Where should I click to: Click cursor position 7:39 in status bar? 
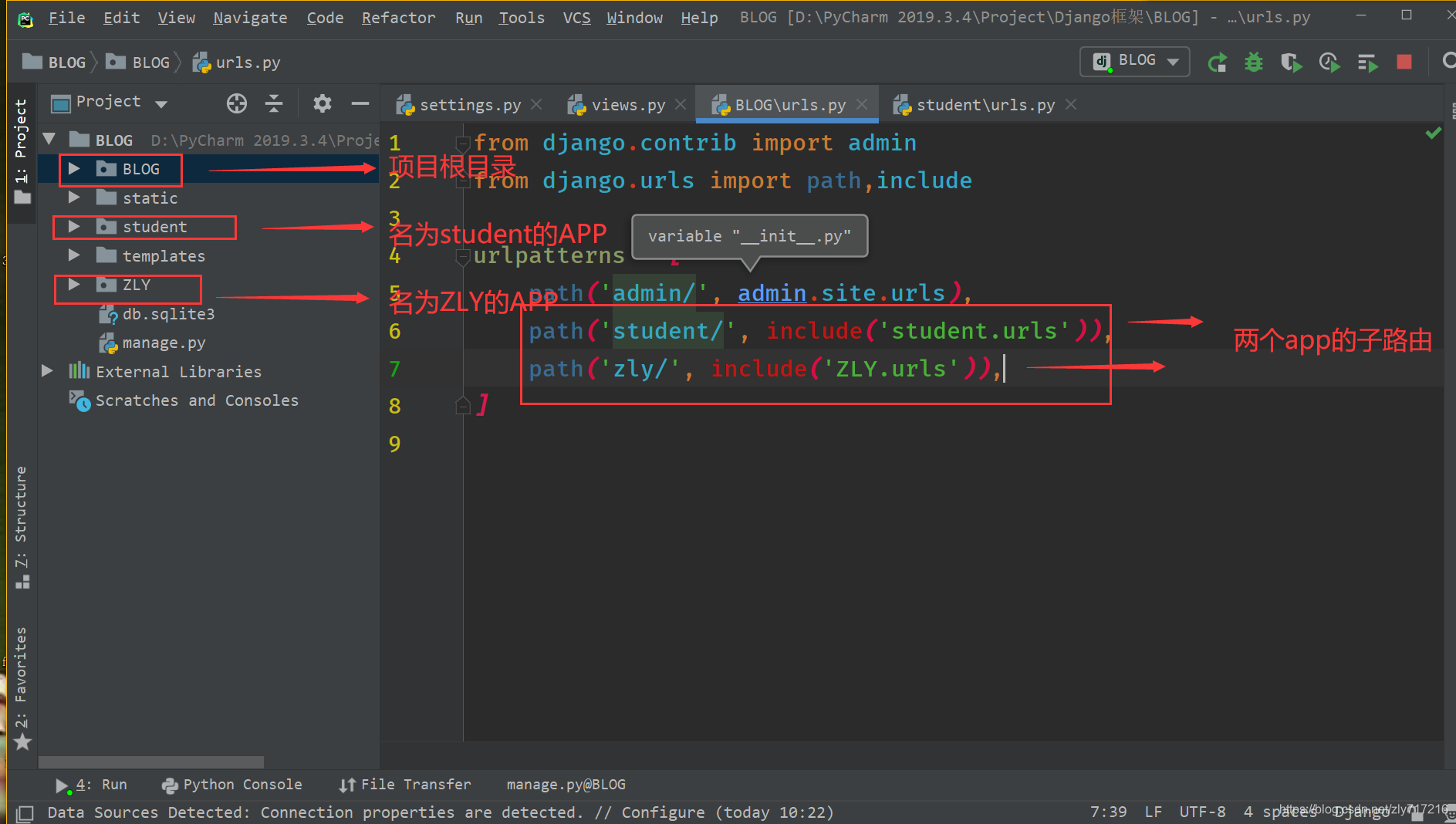pos(1108,812)
